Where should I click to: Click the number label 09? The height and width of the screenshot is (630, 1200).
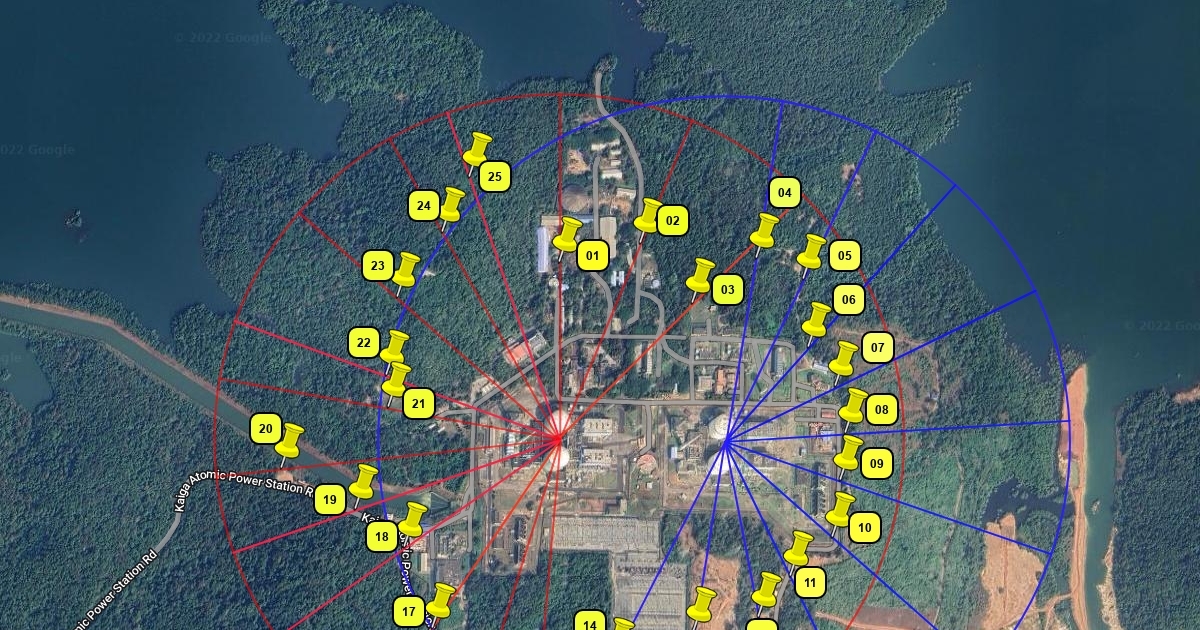coord(876,463)
